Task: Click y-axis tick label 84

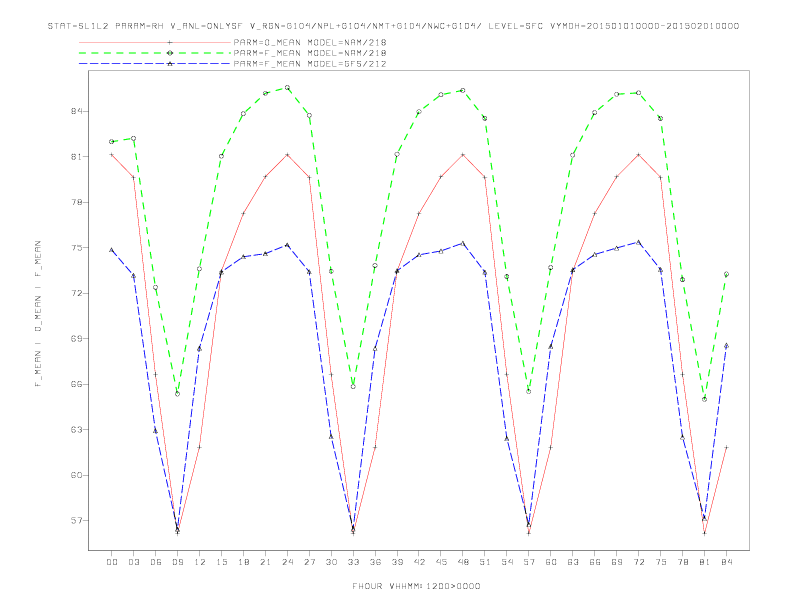Action: coord(76,111)
